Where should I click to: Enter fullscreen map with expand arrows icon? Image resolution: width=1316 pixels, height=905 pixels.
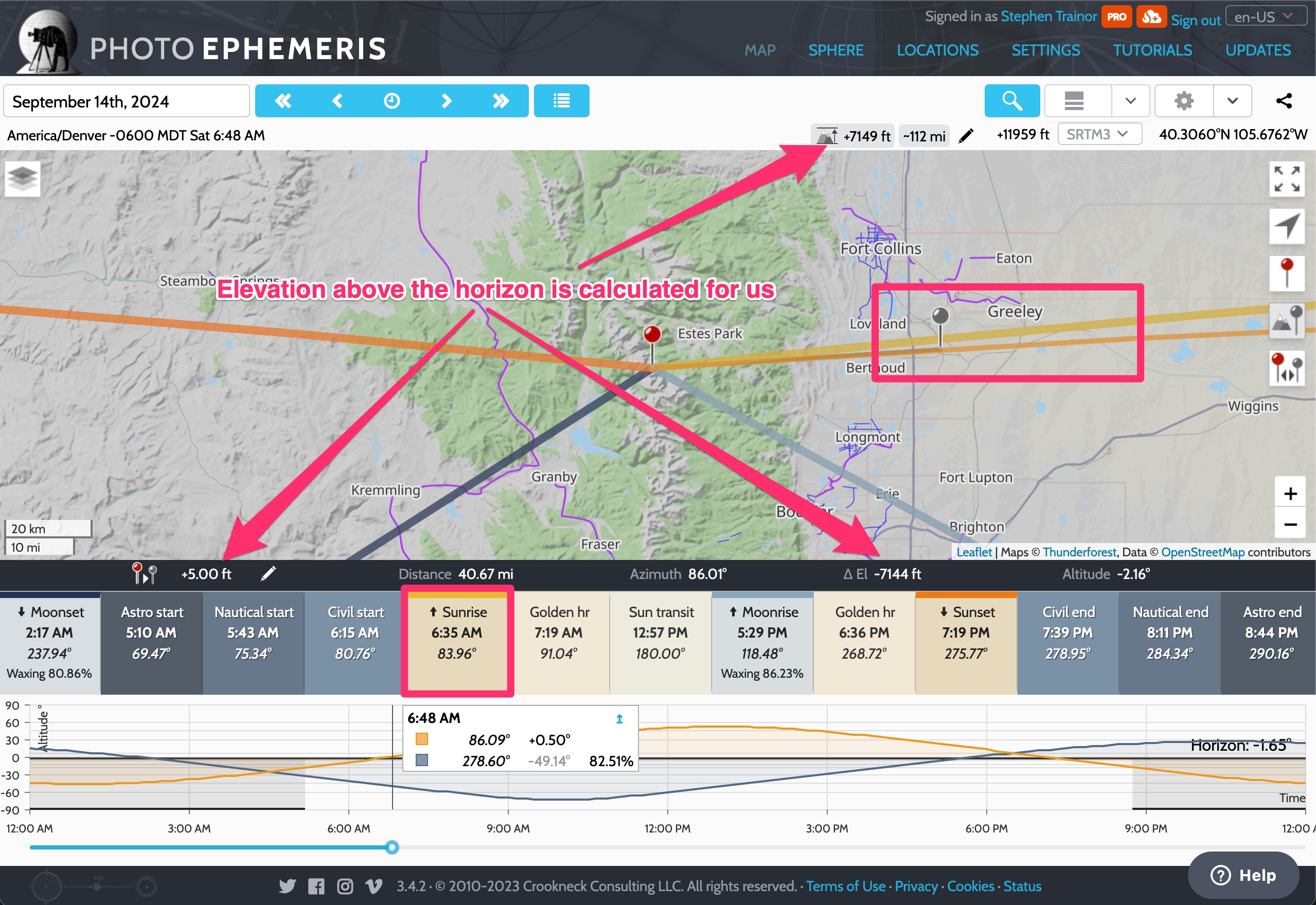[1287, 179]
